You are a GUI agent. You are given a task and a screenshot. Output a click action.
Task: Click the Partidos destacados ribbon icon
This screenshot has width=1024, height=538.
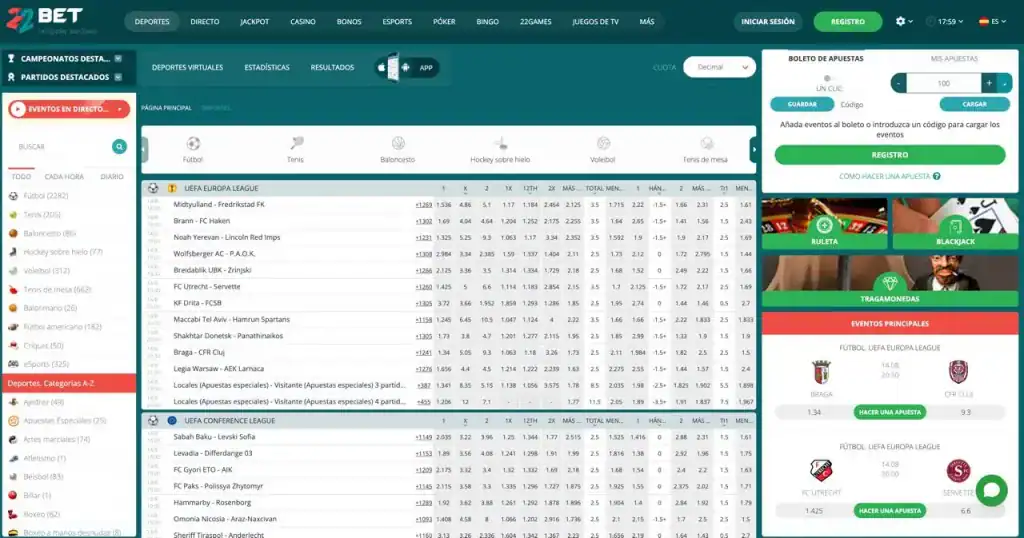point(11,77)
